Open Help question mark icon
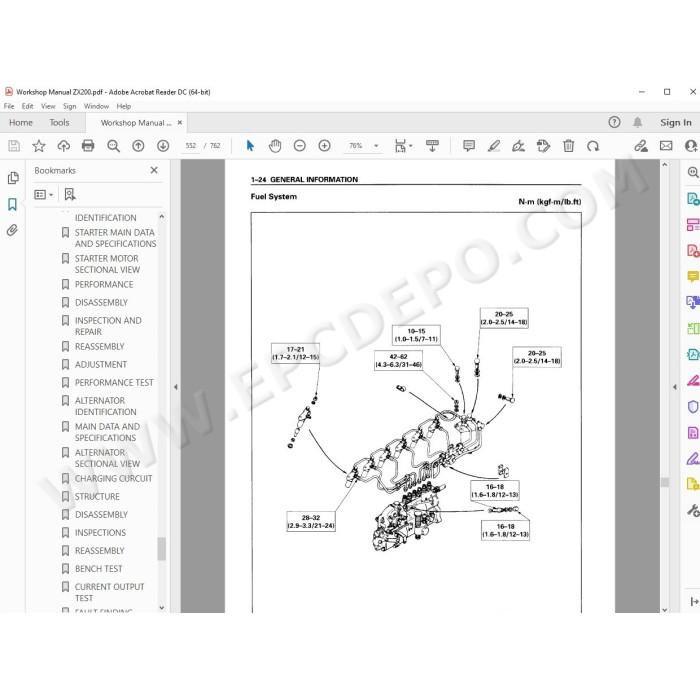Viewport: 700px width, 700px height. pos(614,122)
